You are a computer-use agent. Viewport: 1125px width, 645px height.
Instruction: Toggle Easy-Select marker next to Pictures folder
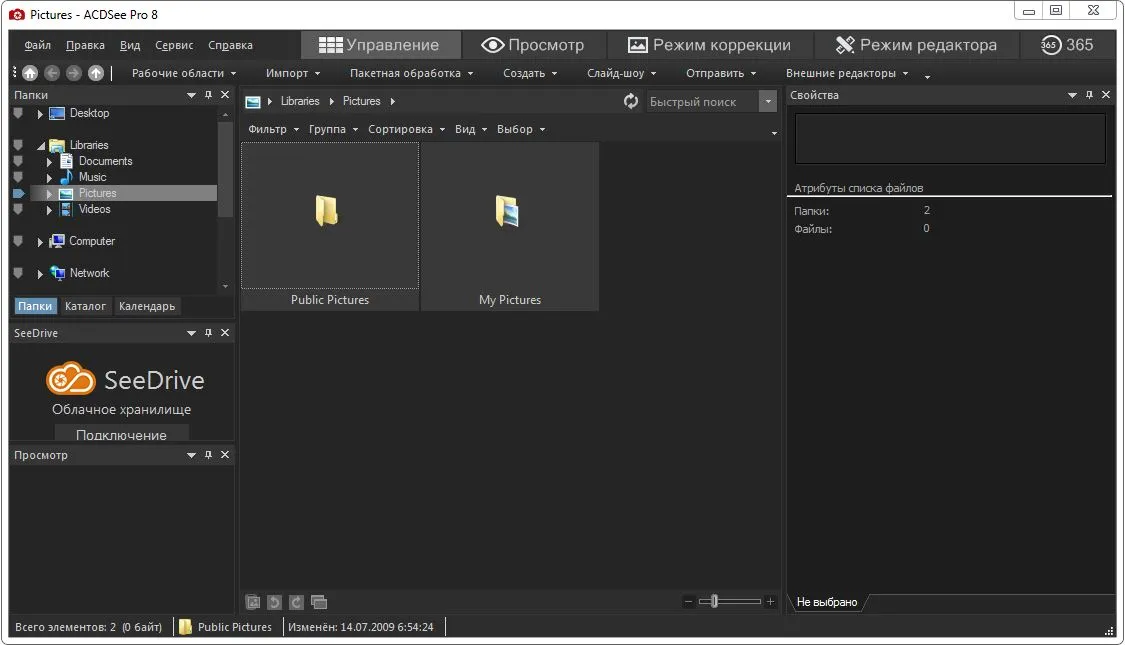pyautogui.click(x=19, y=193)
